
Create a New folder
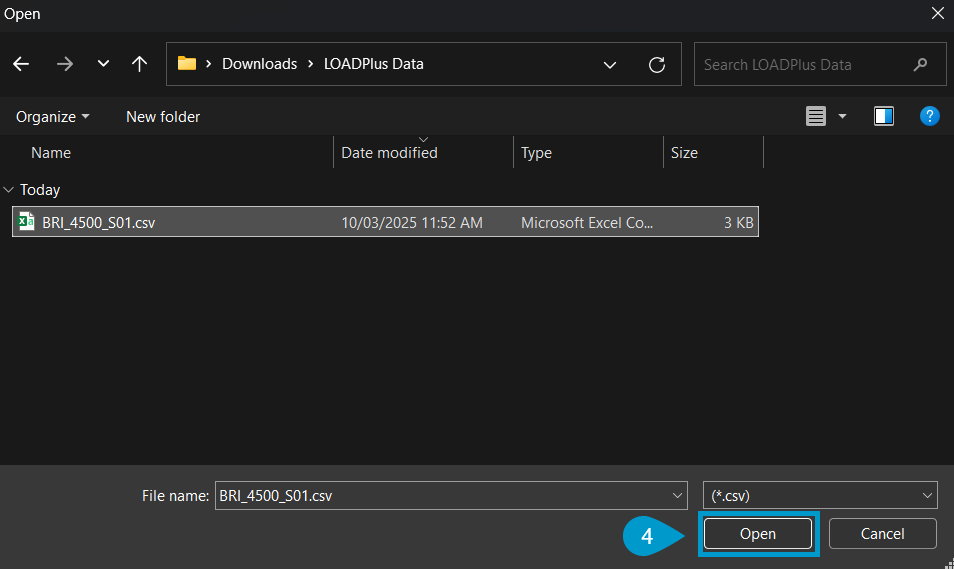(x=162, y=117)
